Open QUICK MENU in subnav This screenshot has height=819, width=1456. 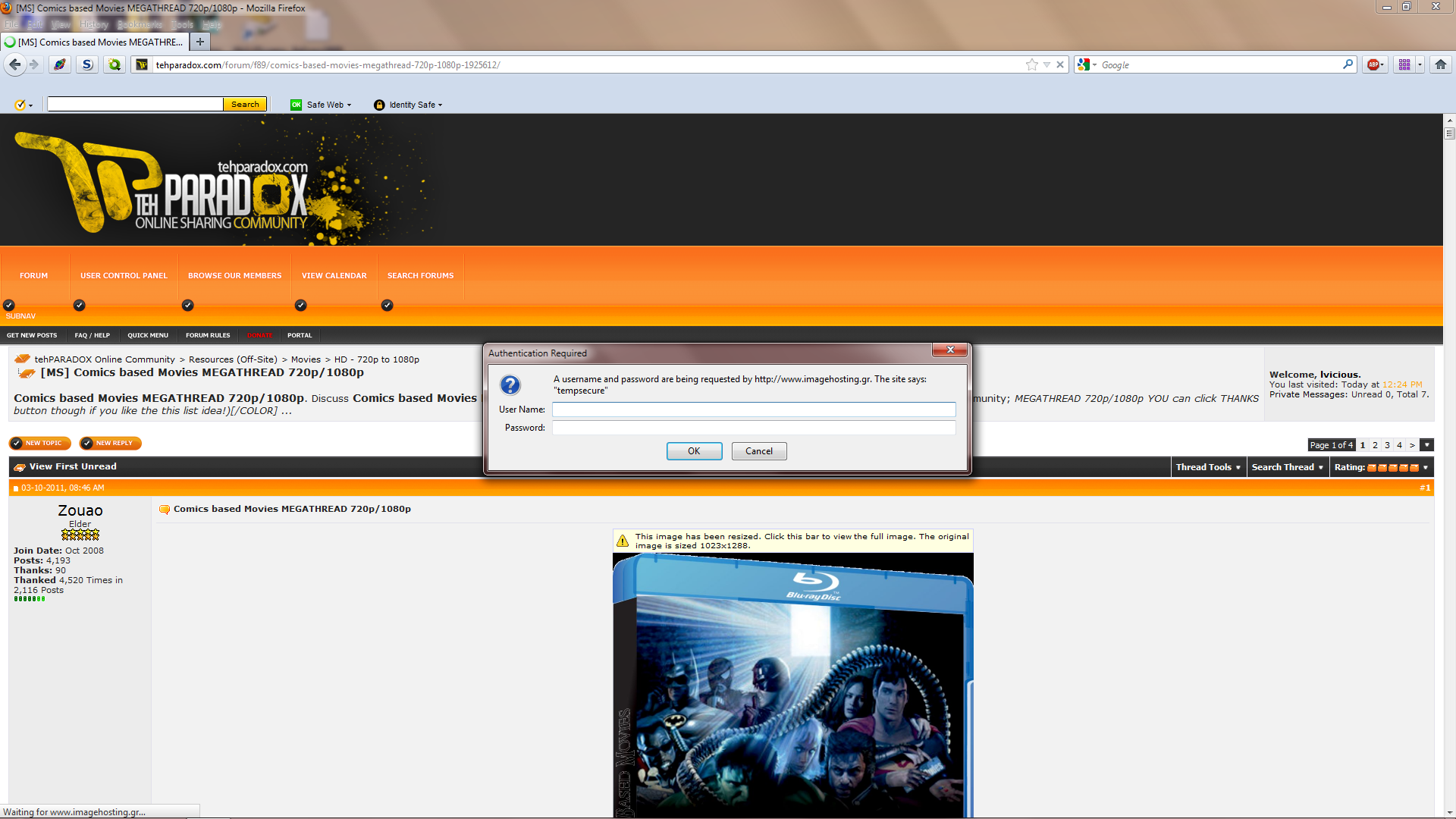pyautogui.click(x=148, y=335)
